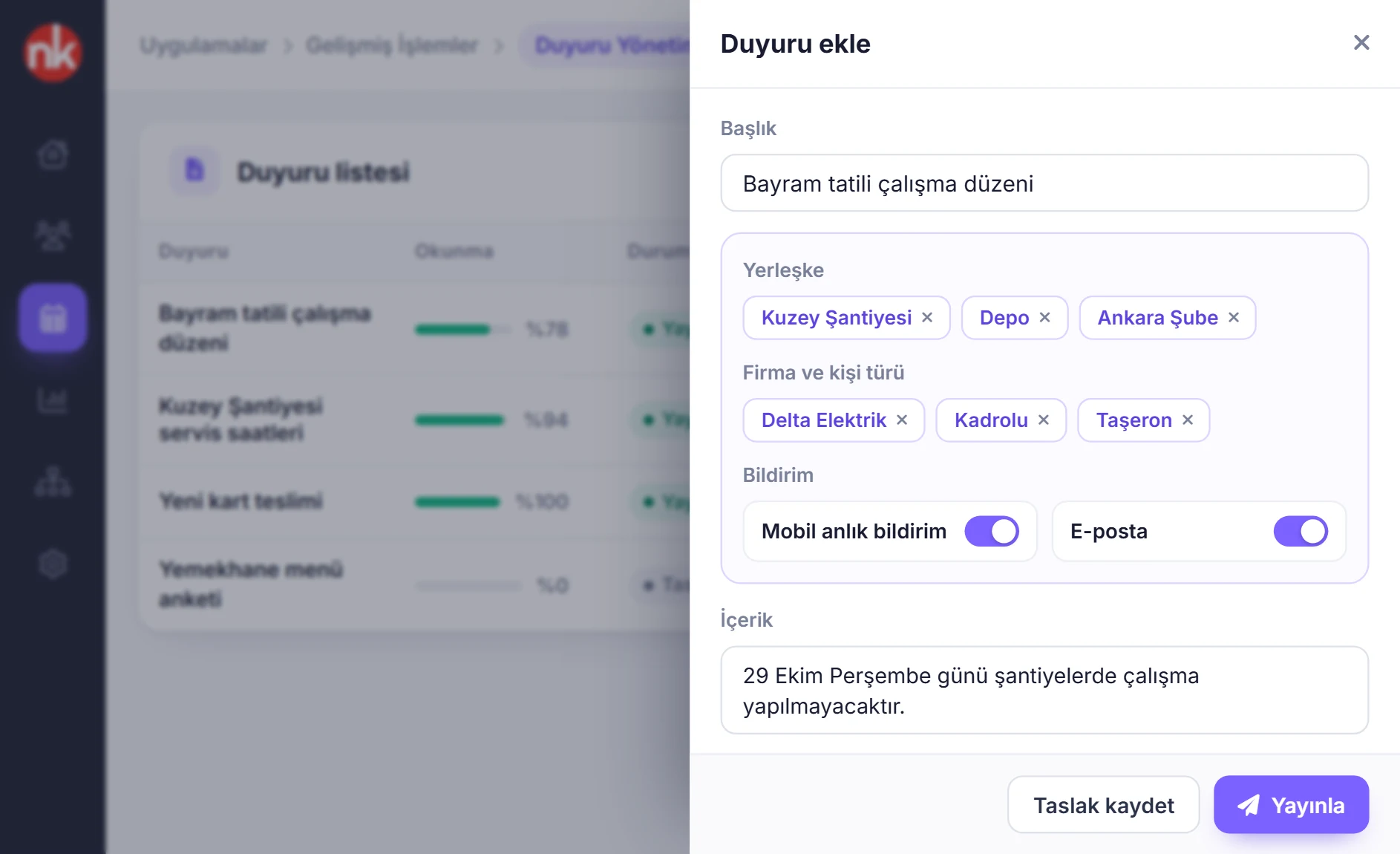Select the Duyuru Yönetimi breadcrumb tab
The height and width of the screenshot is (854, 1400).
(605, 45)
